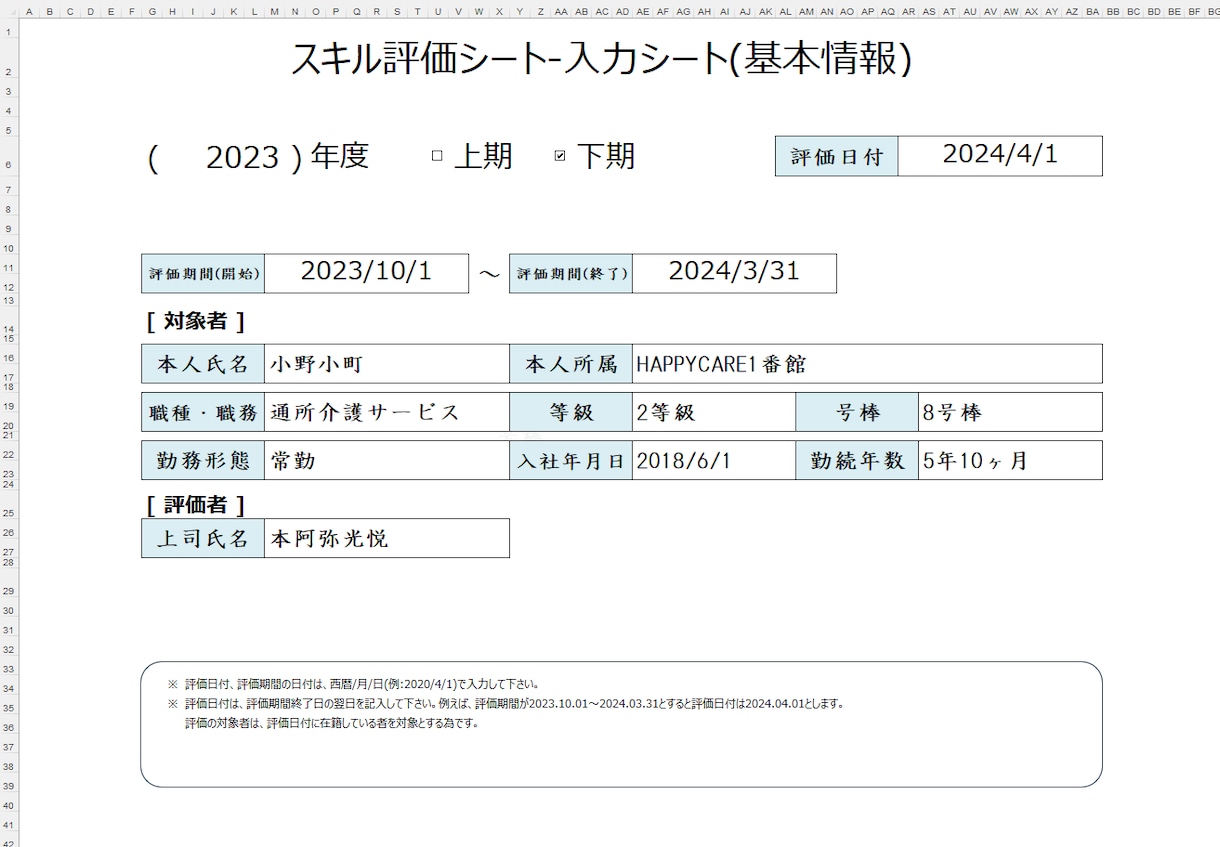Select the grade cell 2等級
The height and width of the screenshot is (847, 1220).
tap(714, 412)
